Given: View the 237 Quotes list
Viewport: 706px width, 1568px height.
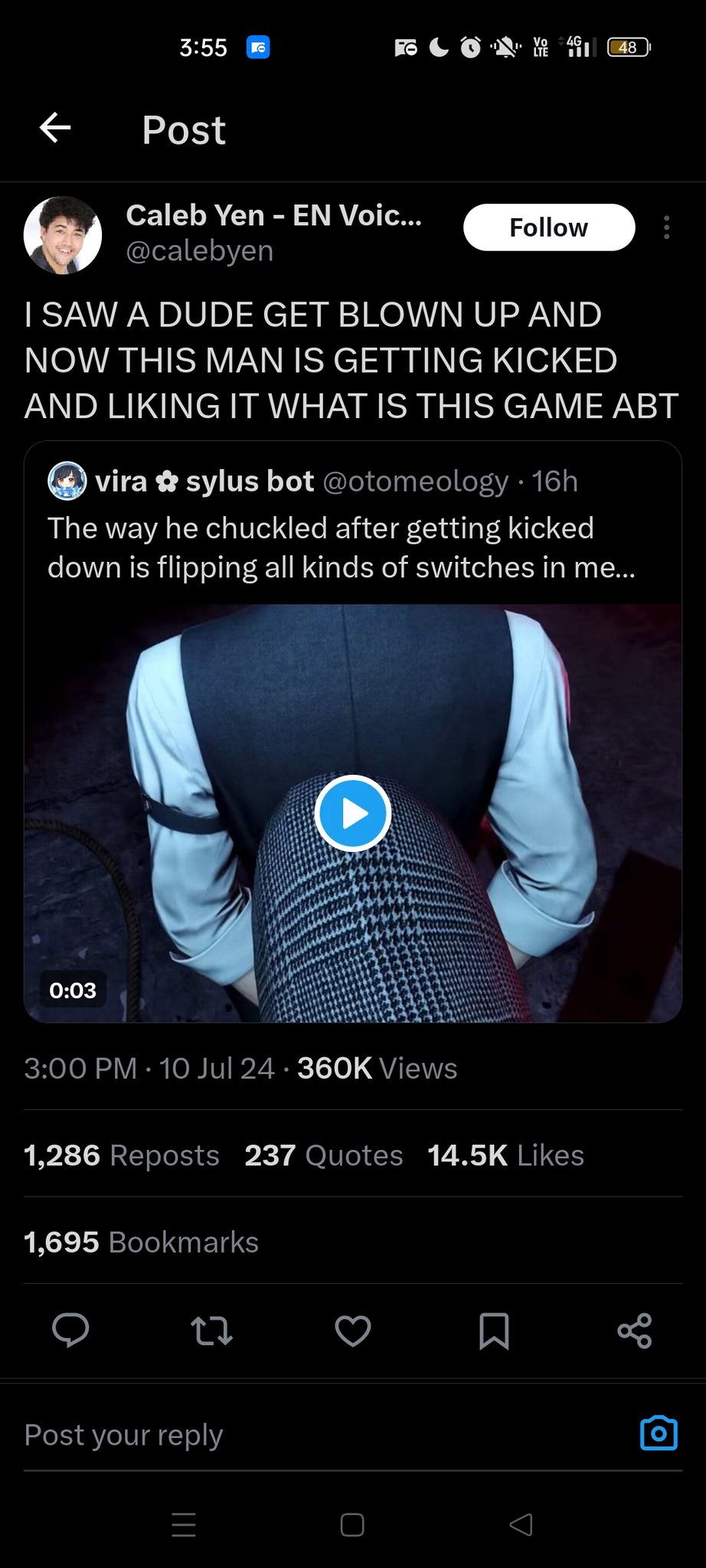Looking at the screenshot, I should (323, 1155).
